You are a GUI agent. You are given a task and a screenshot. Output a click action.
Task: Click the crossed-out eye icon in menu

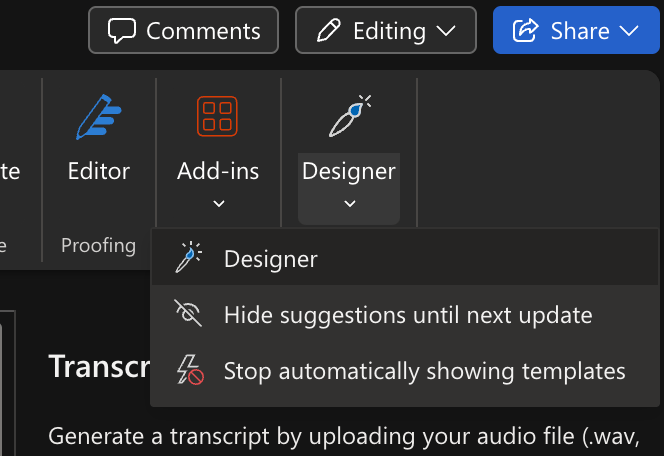[188, 313]
